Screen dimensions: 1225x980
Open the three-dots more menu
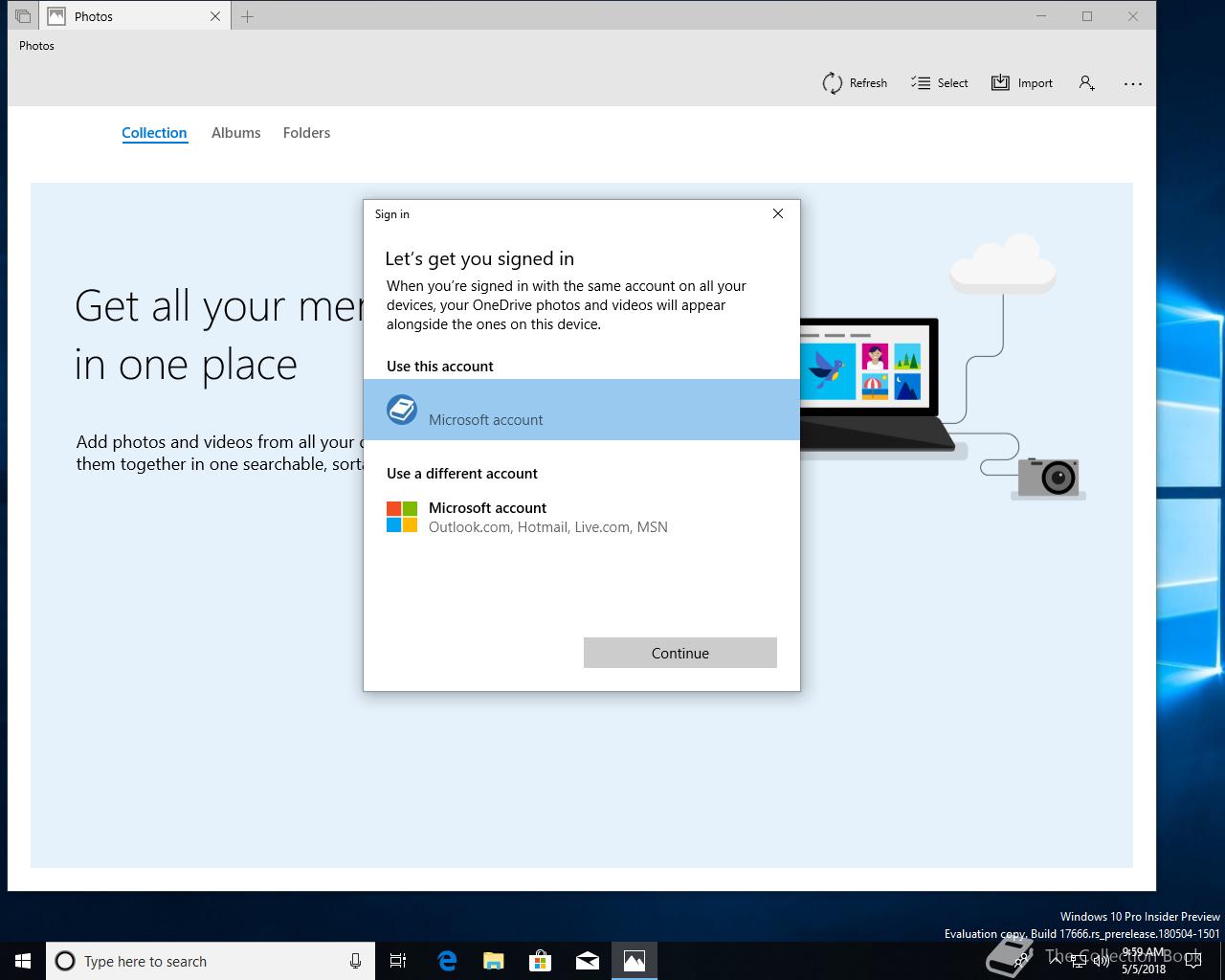click(x=1133, y=83)
